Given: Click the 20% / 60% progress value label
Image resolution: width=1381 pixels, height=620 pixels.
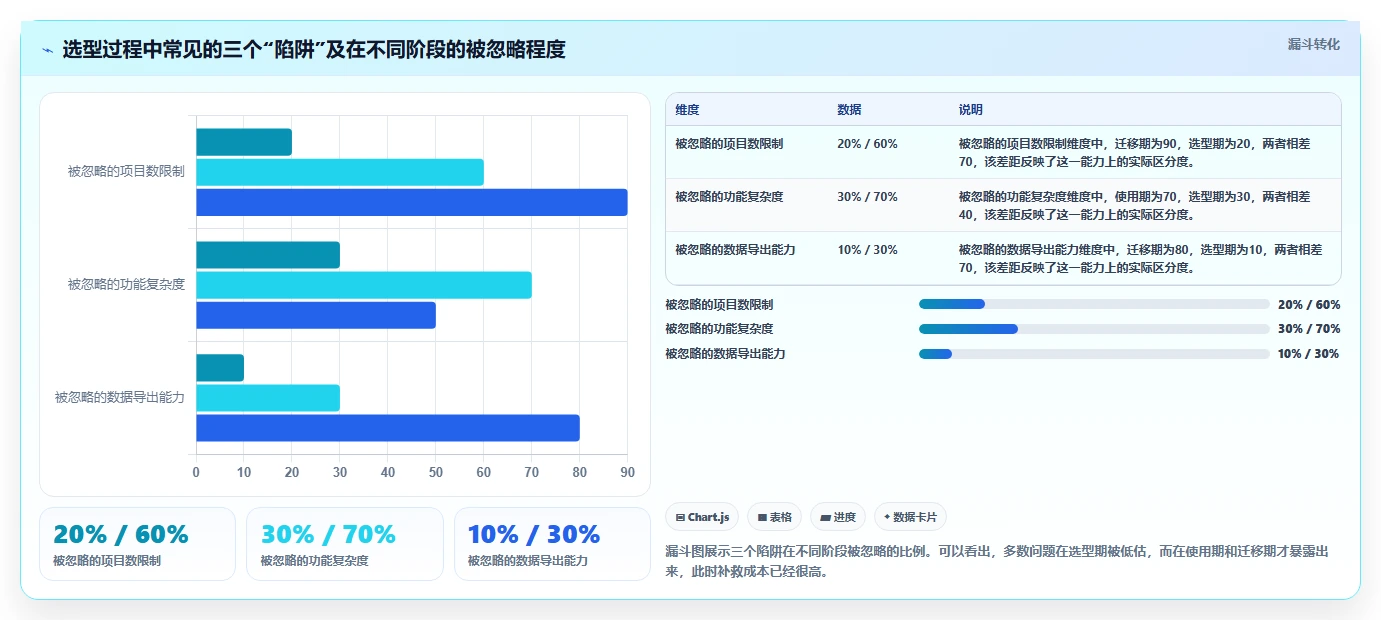Looking at the screenshot, I should tap(1309, 304).
